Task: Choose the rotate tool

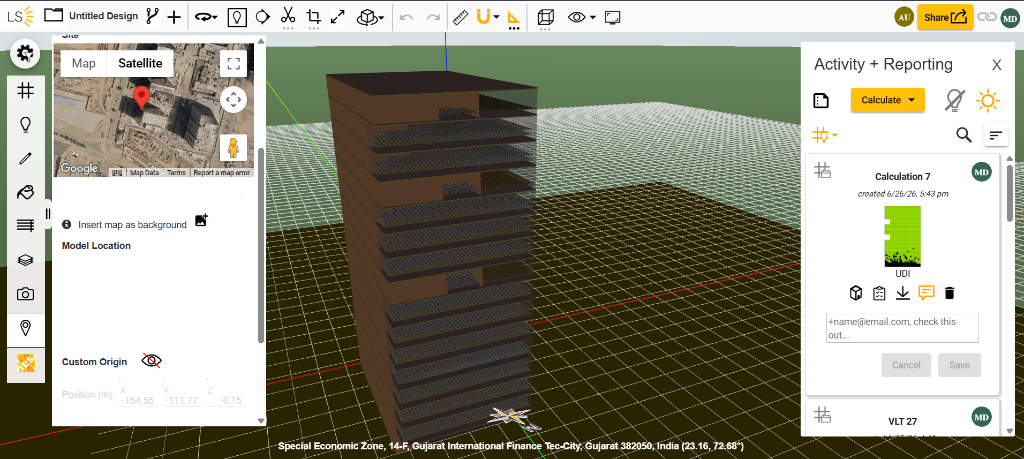Action: click(263, 17)
